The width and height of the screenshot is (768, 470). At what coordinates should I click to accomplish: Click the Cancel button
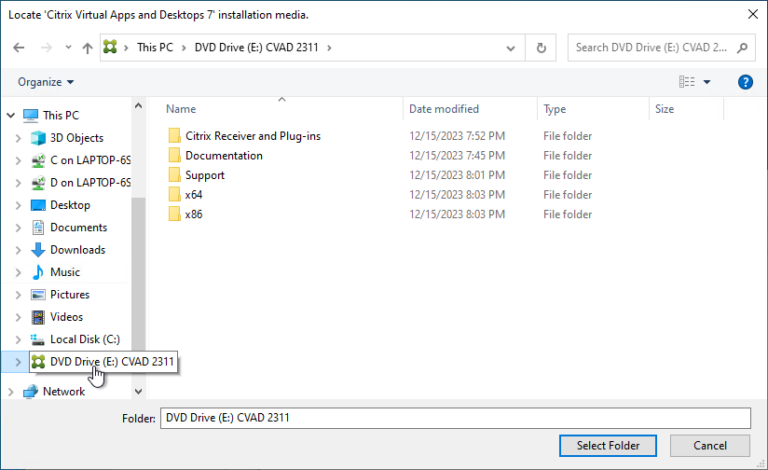click(710, 445)
